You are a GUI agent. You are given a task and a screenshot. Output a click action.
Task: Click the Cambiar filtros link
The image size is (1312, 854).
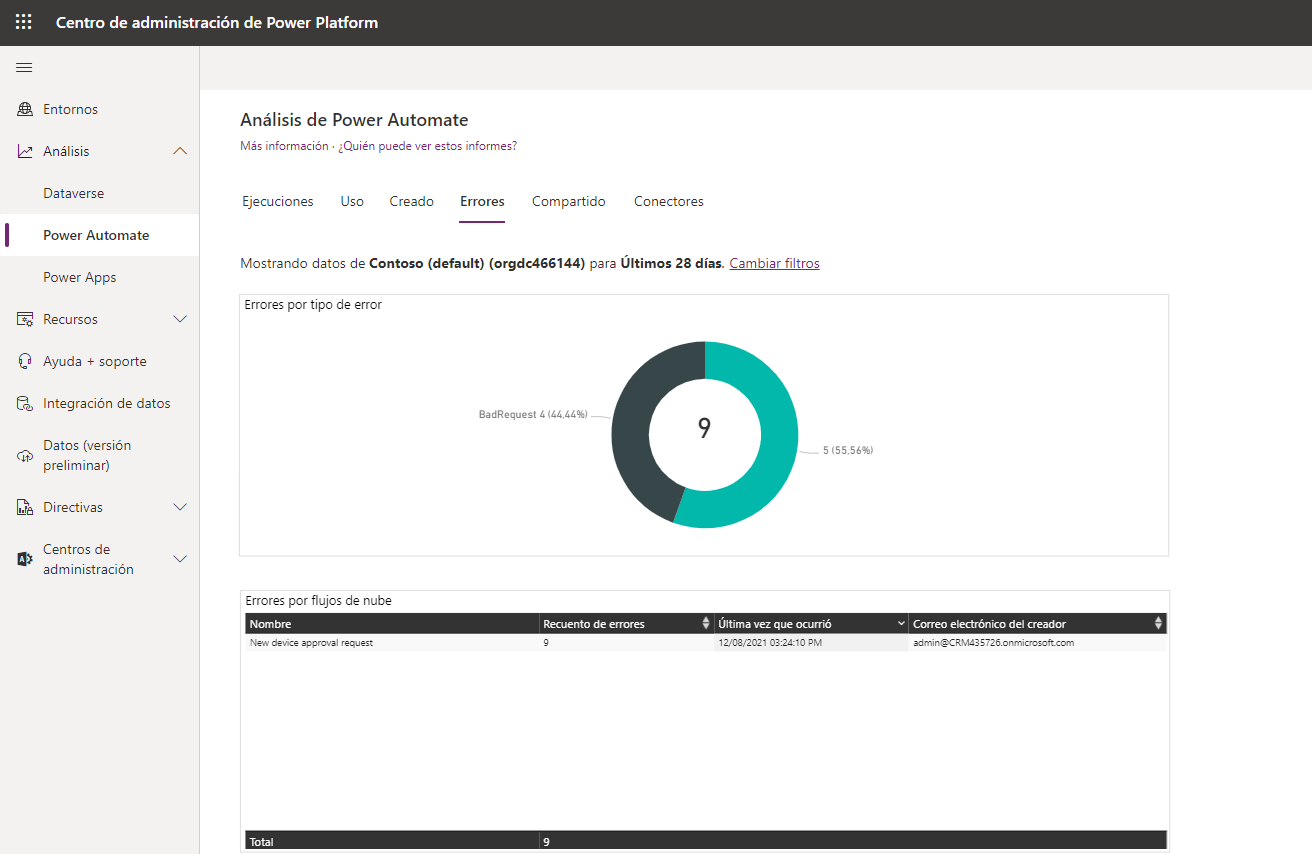(774, 263)
